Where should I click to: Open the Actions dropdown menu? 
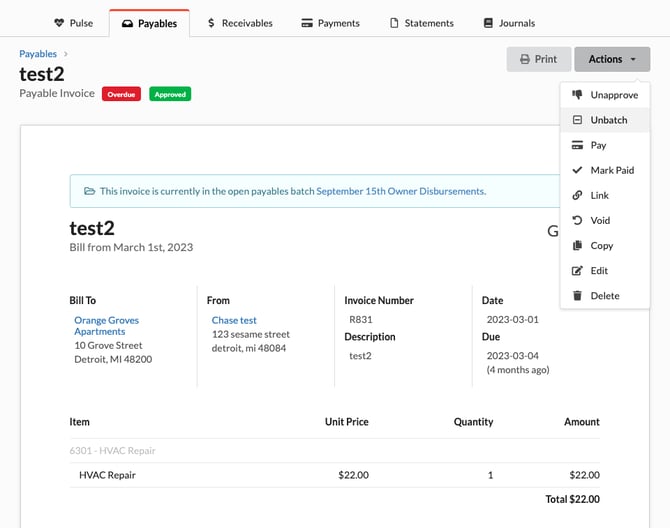point(612,59)
